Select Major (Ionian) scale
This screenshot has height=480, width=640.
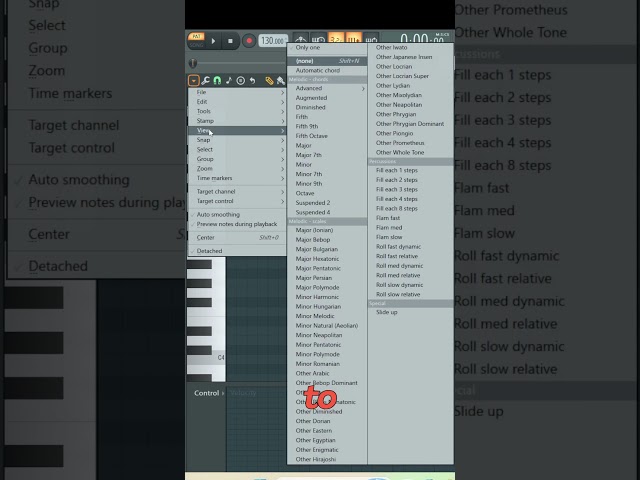(327, 230)
